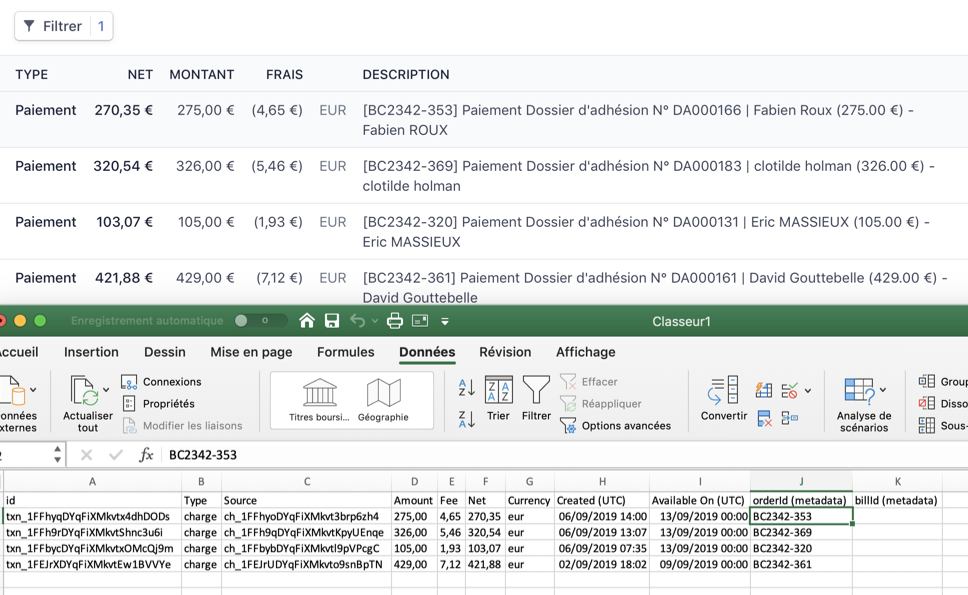
Task: Click the Trier sort button
Action: [x=498, y=400]
